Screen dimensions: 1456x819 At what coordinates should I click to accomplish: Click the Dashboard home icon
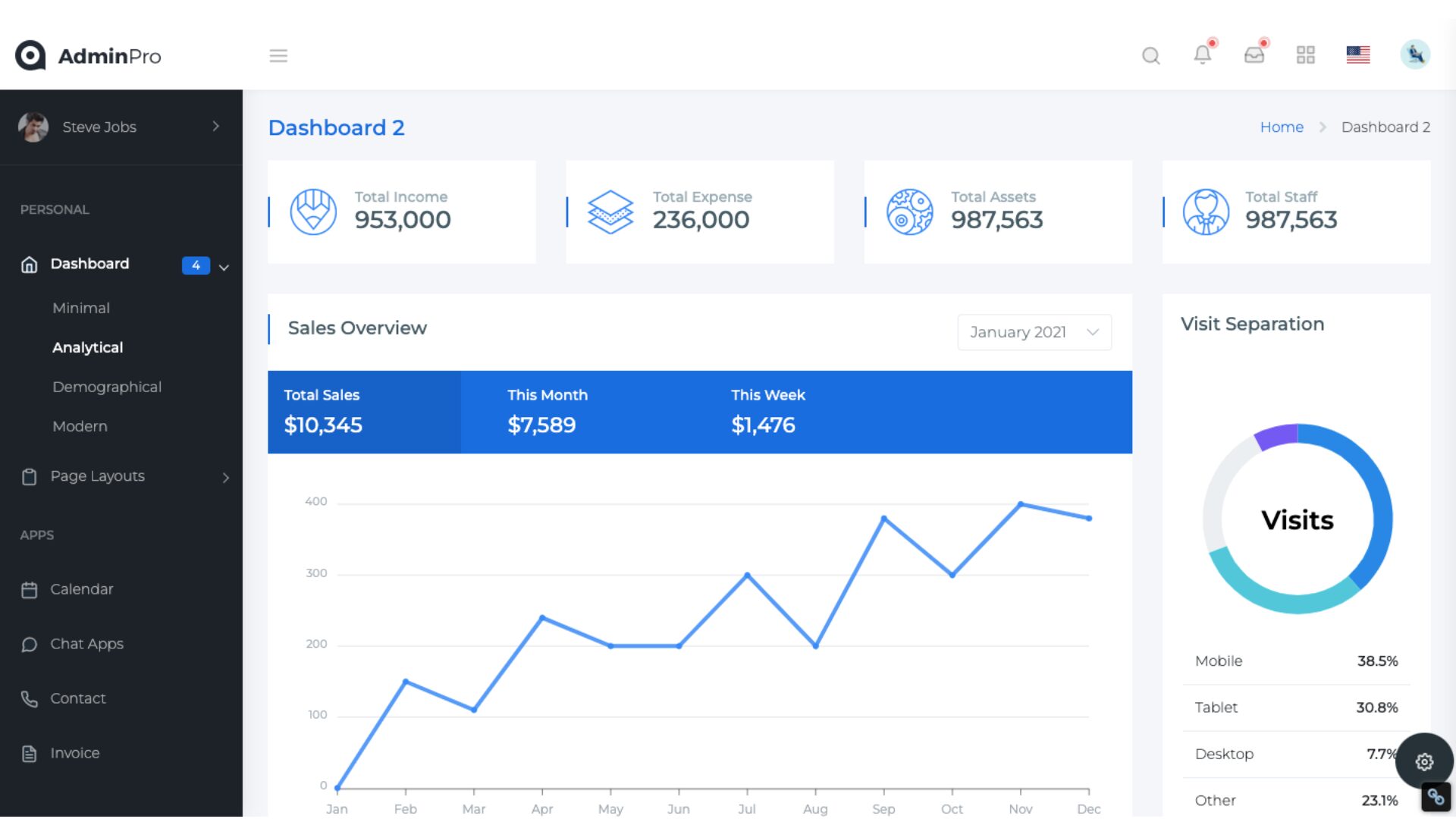[29, 265]
